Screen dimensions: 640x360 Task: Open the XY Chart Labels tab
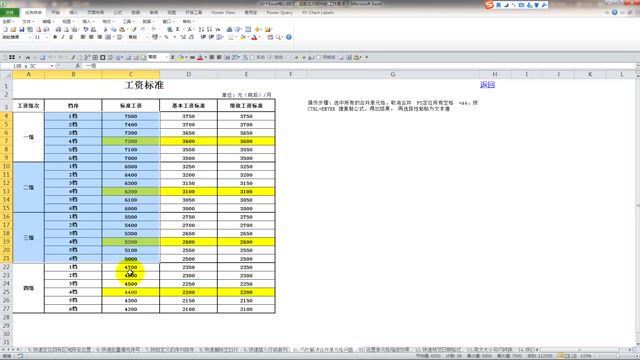coord(318,12)
